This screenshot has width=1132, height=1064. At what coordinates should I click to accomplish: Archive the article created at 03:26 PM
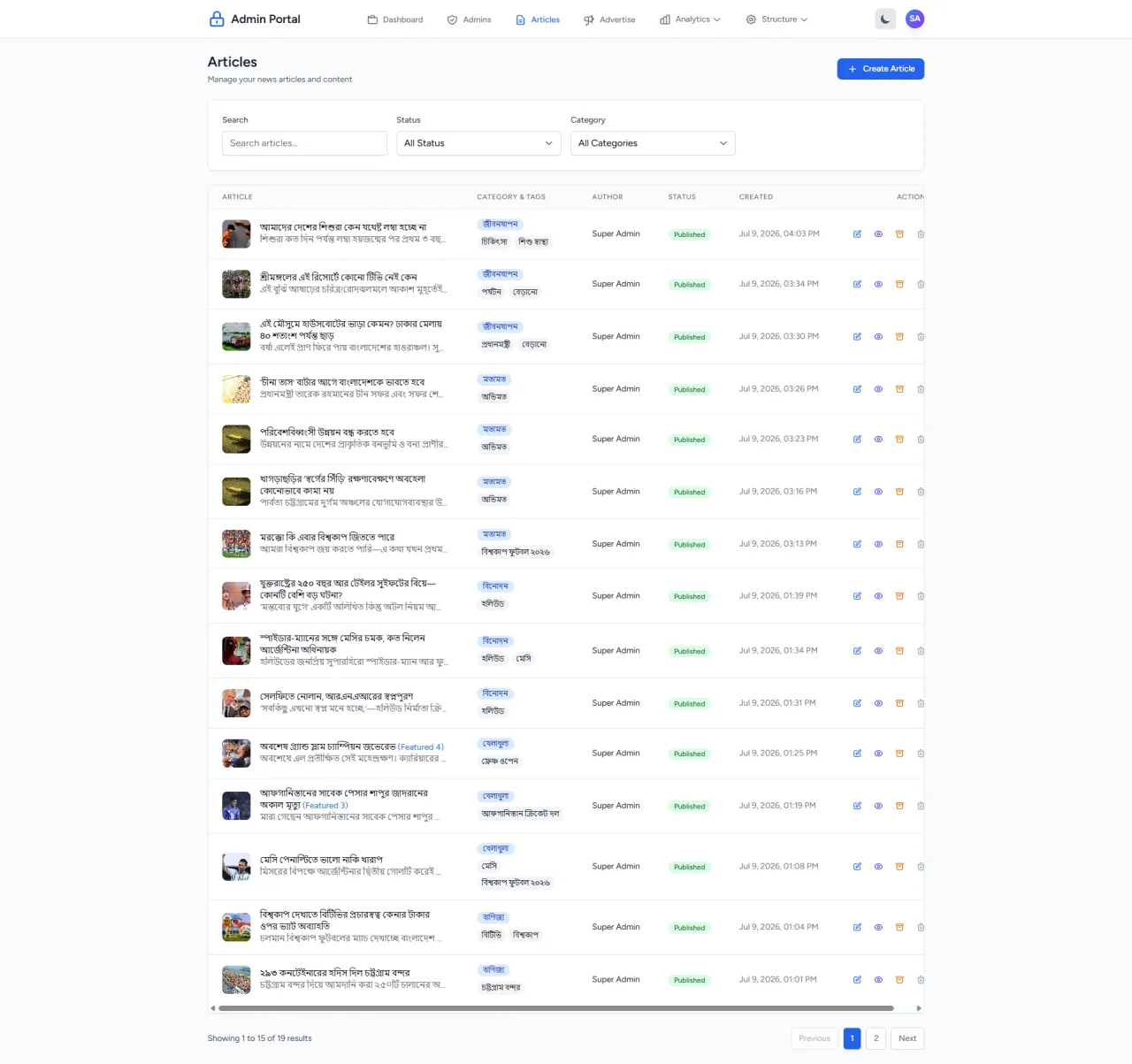(x=899, y=389)
